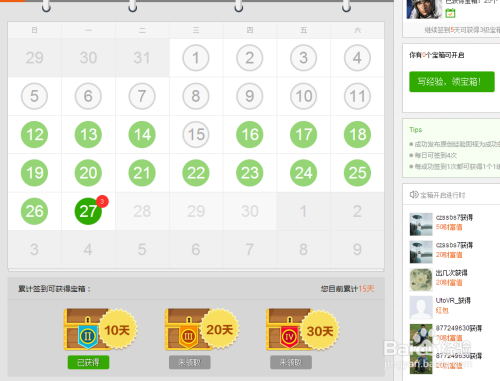Click the first czssbs7 user avatar
Screen dimensions: 500x381
pos(421,224)
